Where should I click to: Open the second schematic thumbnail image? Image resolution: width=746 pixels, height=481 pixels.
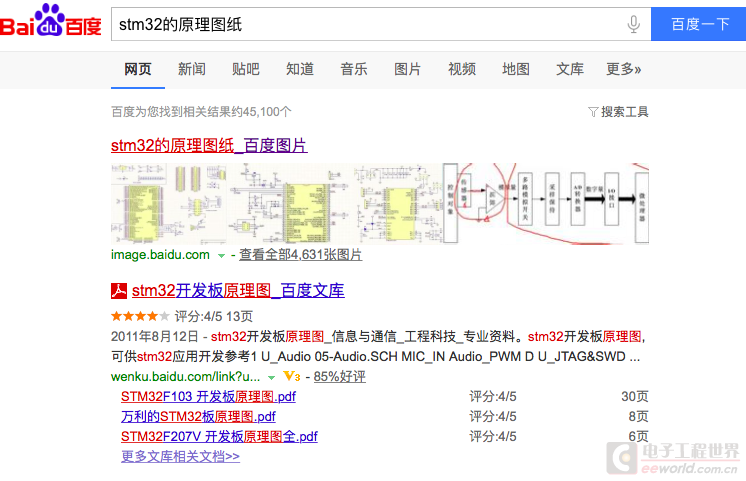290,204
